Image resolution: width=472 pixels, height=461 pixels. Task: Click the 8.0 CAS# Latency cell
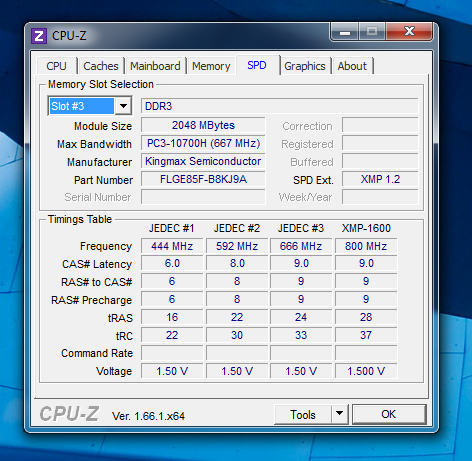click(x=237, y=263)
